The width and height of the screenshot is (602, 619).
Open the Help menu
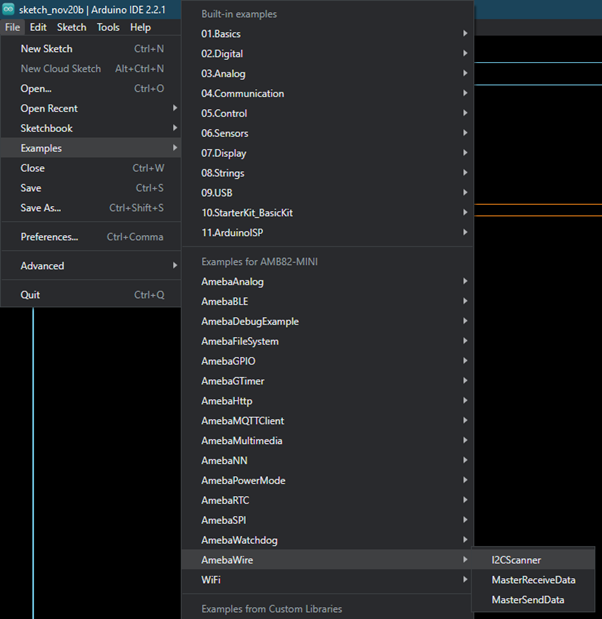pos(140,28)
